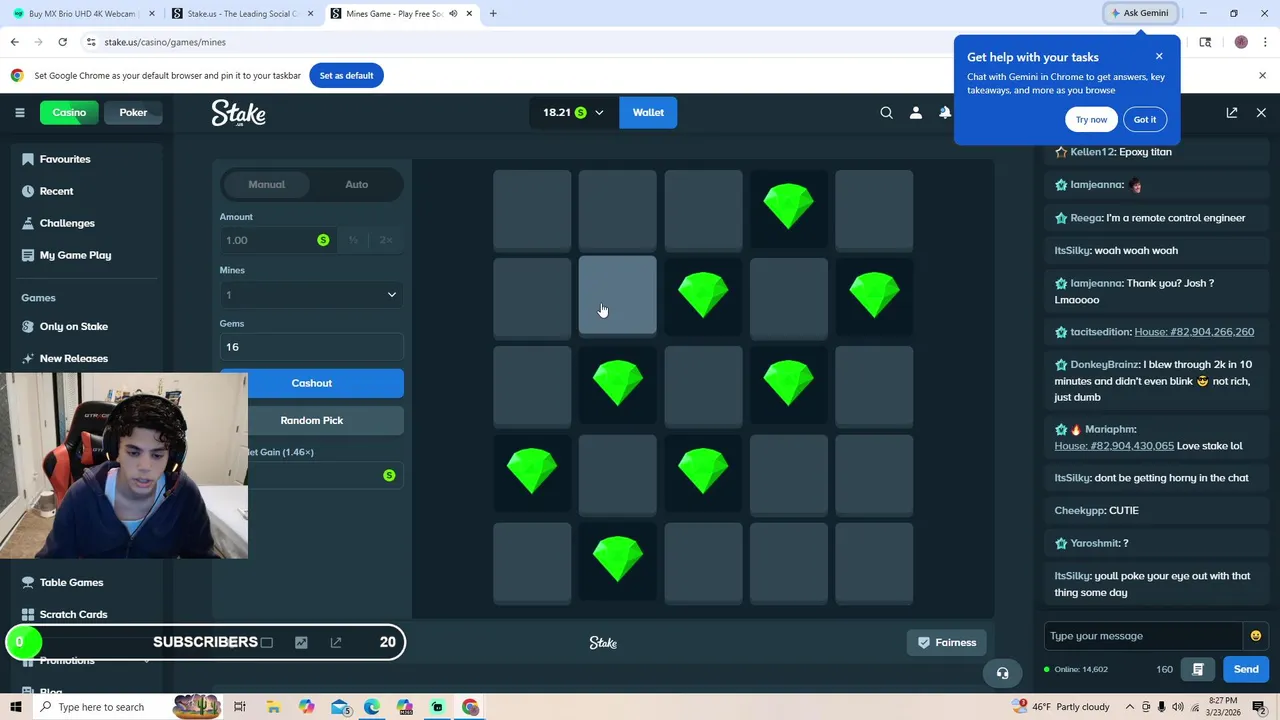Open Windows Start menu
The width and height of the screenshot is (1280, 720).
pos(15,707)
